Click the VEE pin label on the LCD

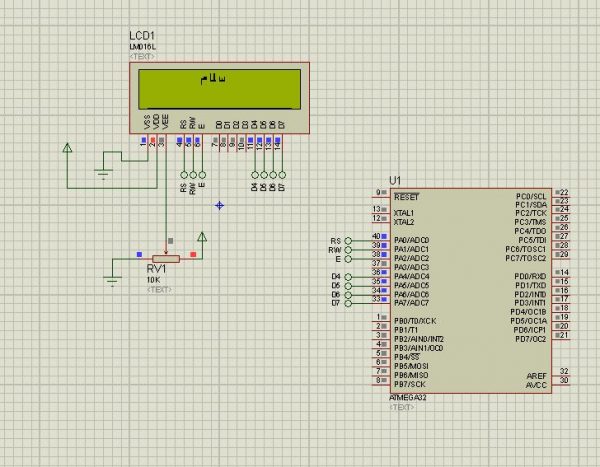(x=165, y=121)
